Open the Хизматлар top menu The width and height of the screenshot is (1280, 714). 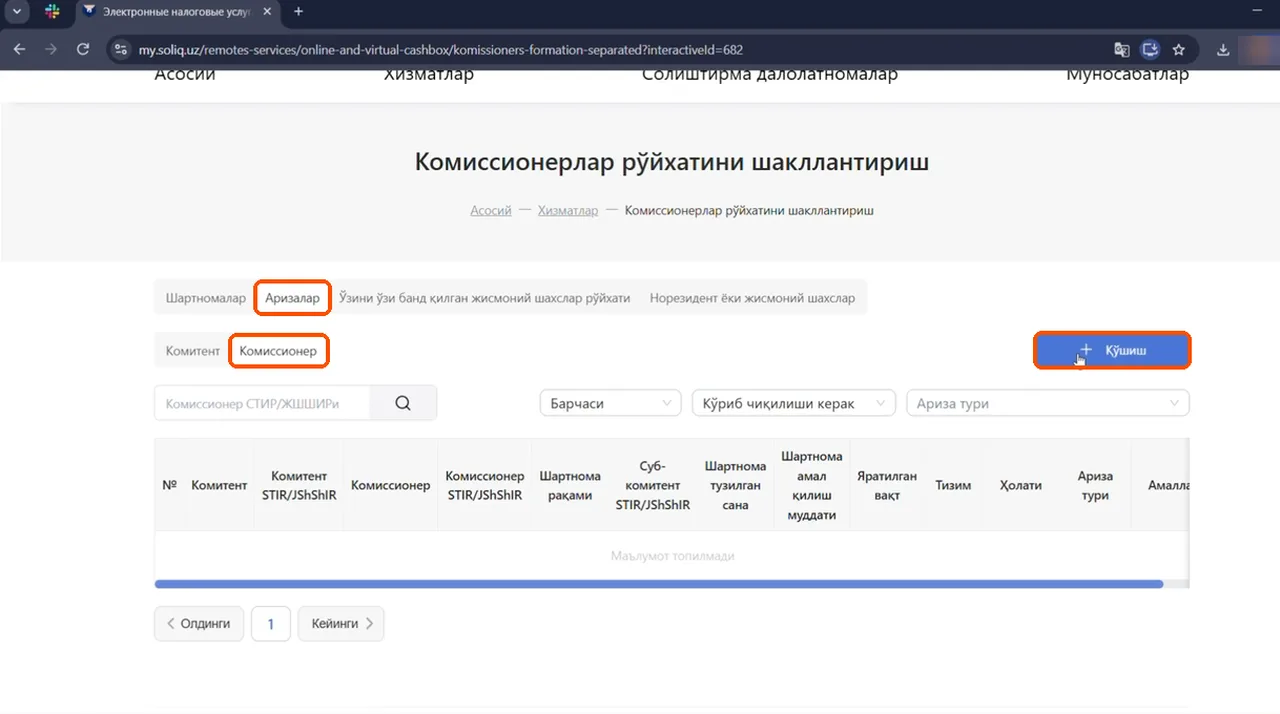(x=429, y=75)
